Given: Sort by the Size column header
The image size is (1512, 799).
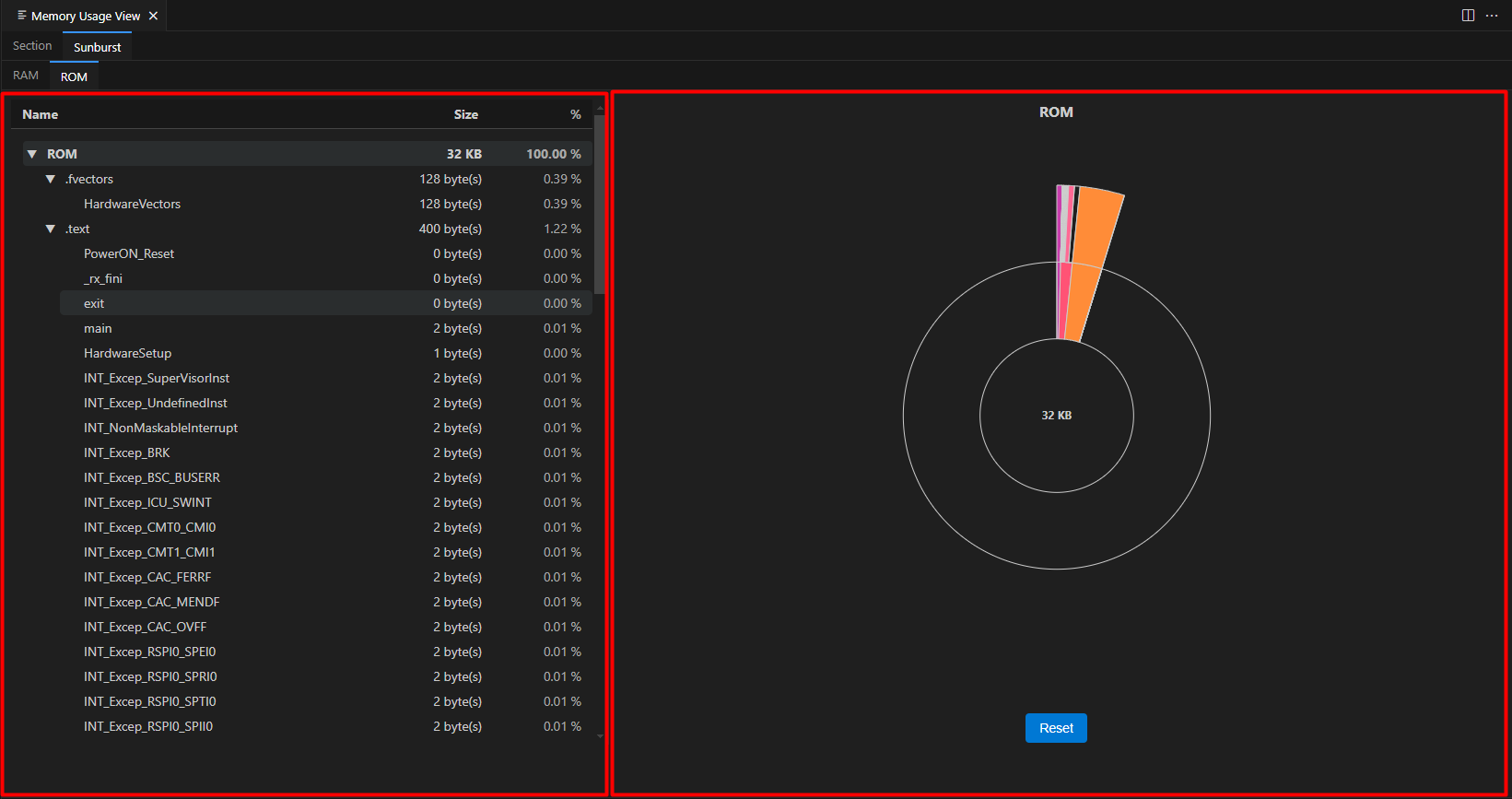Looking at the screenshot, I should (x=465, y=114).
